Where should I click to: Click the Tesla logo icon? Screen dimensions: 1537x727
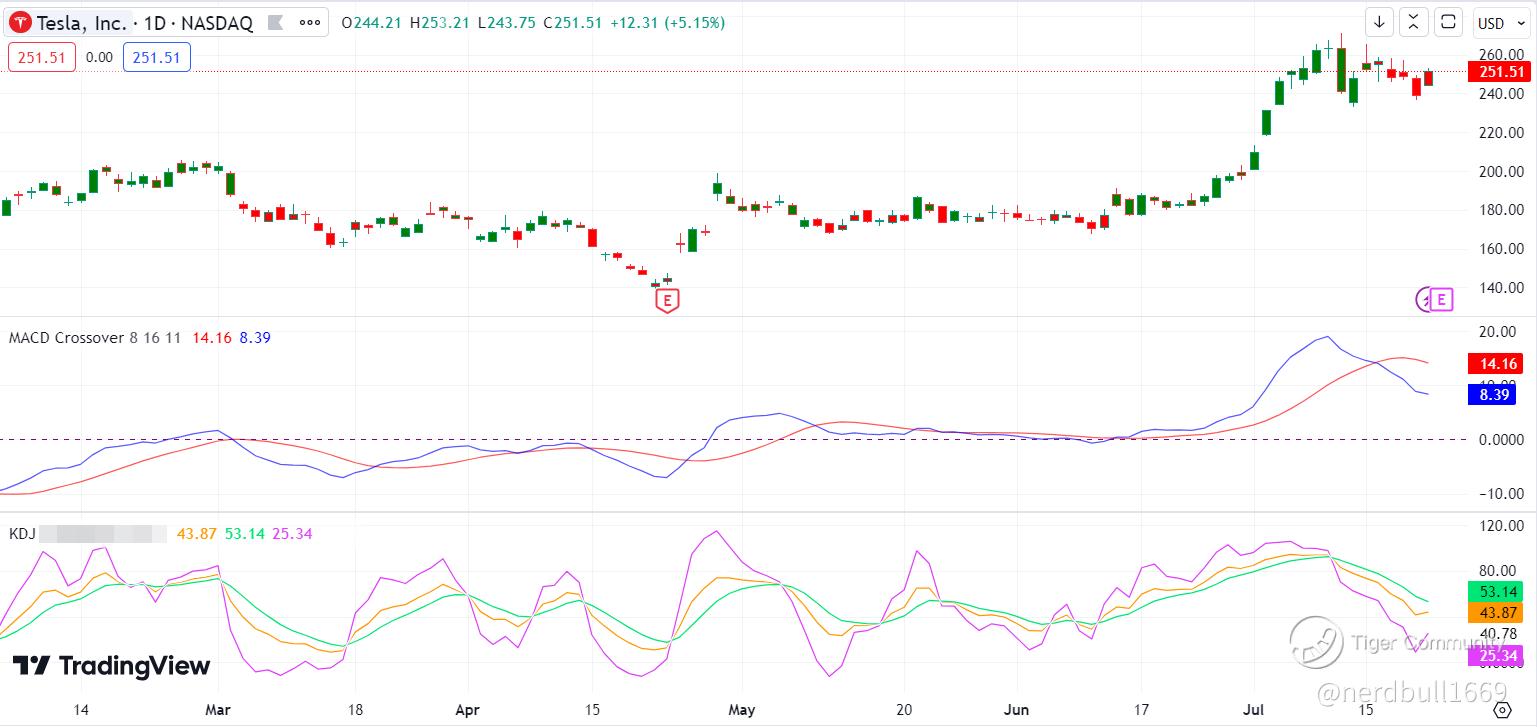(21, 22)
